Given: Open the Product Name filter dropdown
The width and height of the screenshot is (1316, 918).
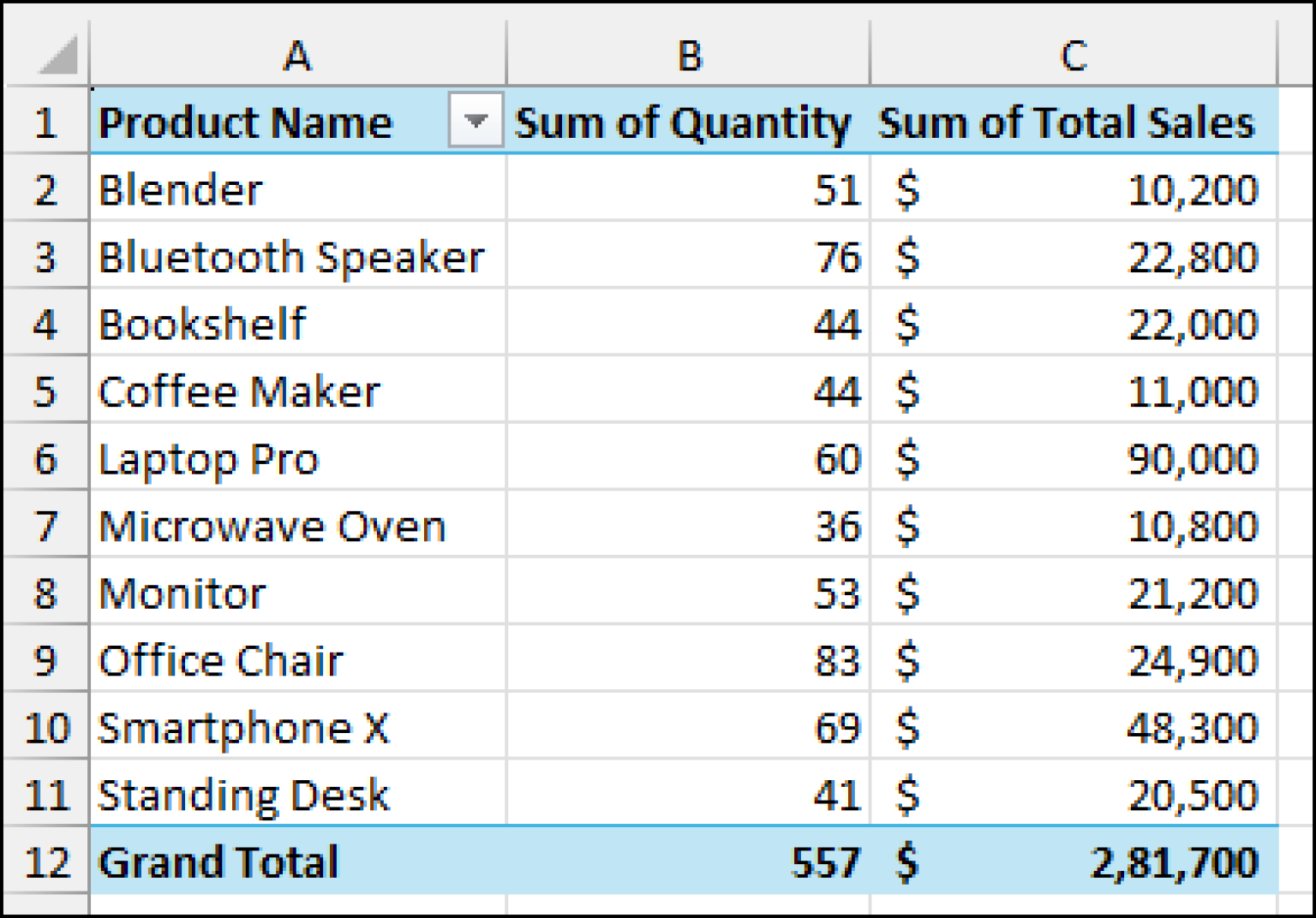Looking at the screenshot, I should point(475,122).
